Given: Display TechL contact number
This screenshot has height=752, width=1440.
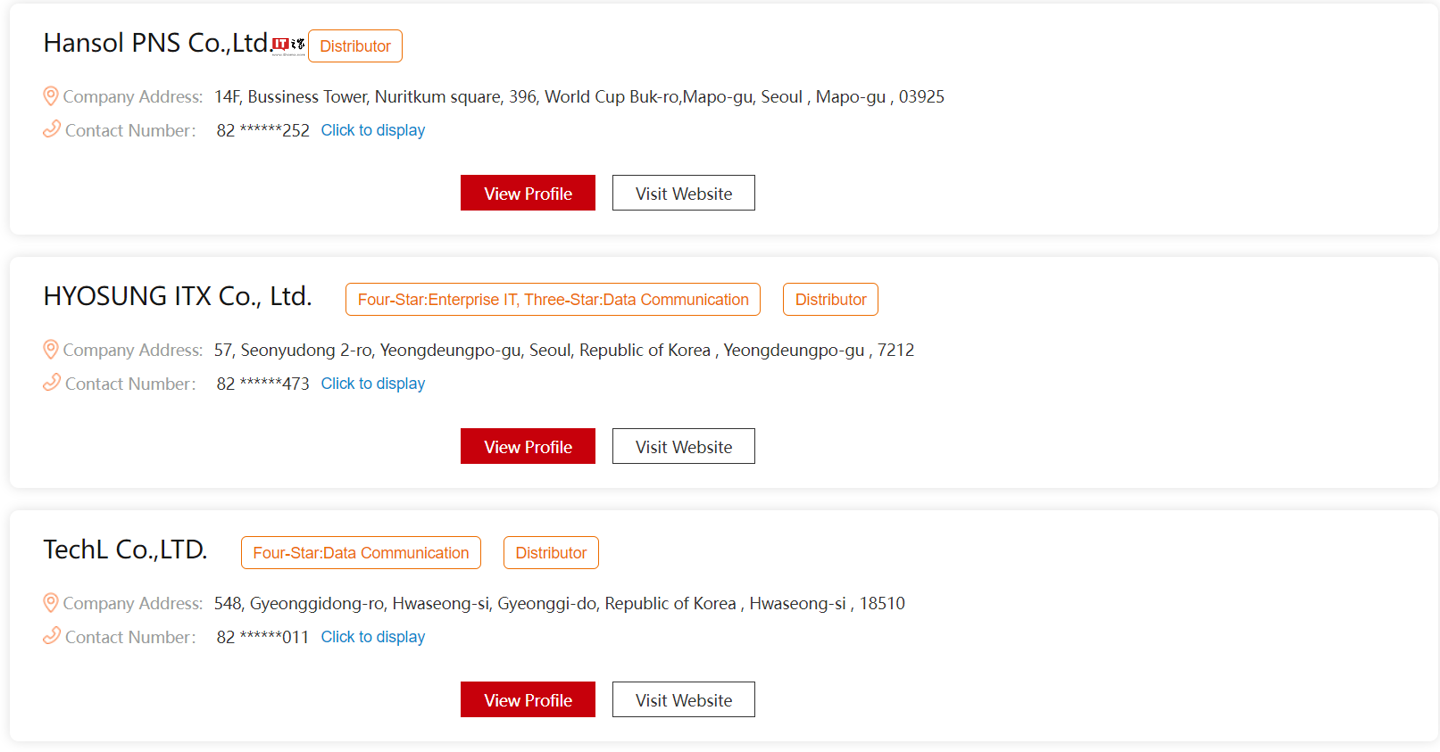Looking at the screenshot, I should click(373, 636).
